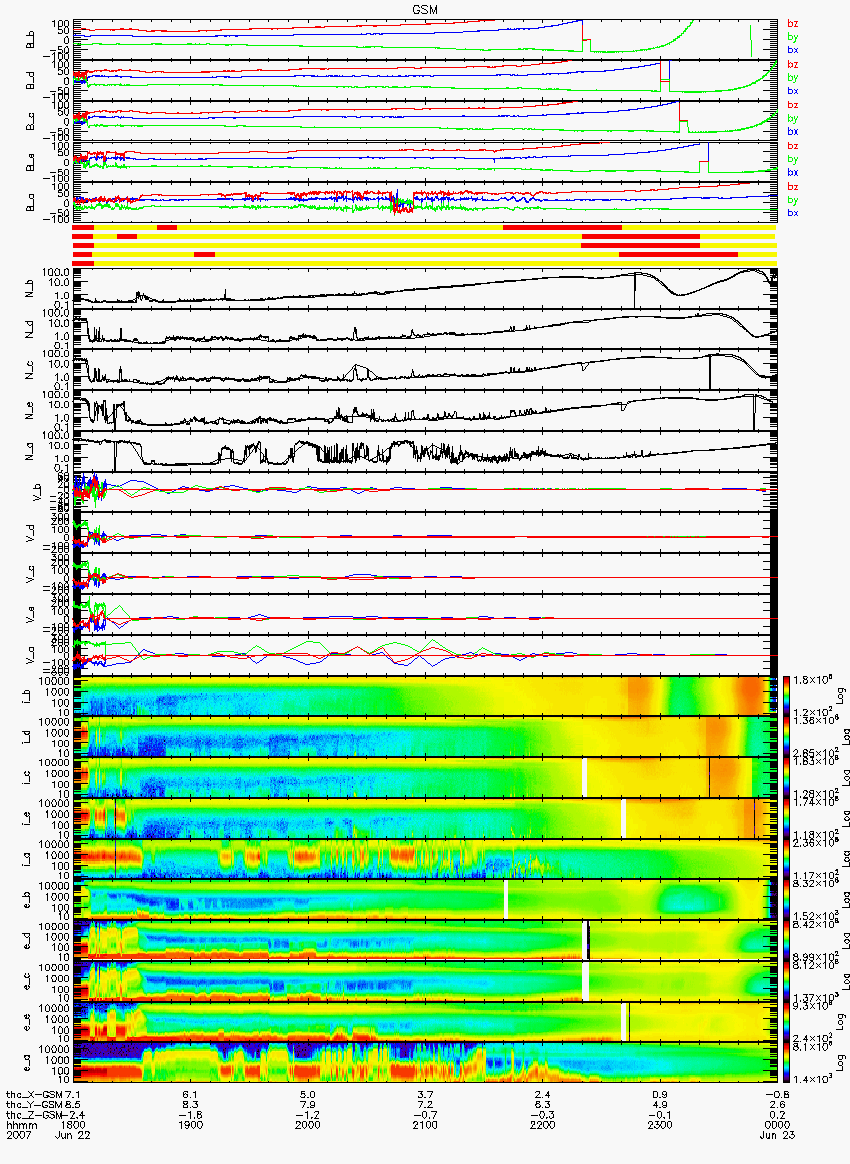Click the thc_X-GSM axis label
This screenshot has width=850, height=1164.
(x=34, y=1094)
